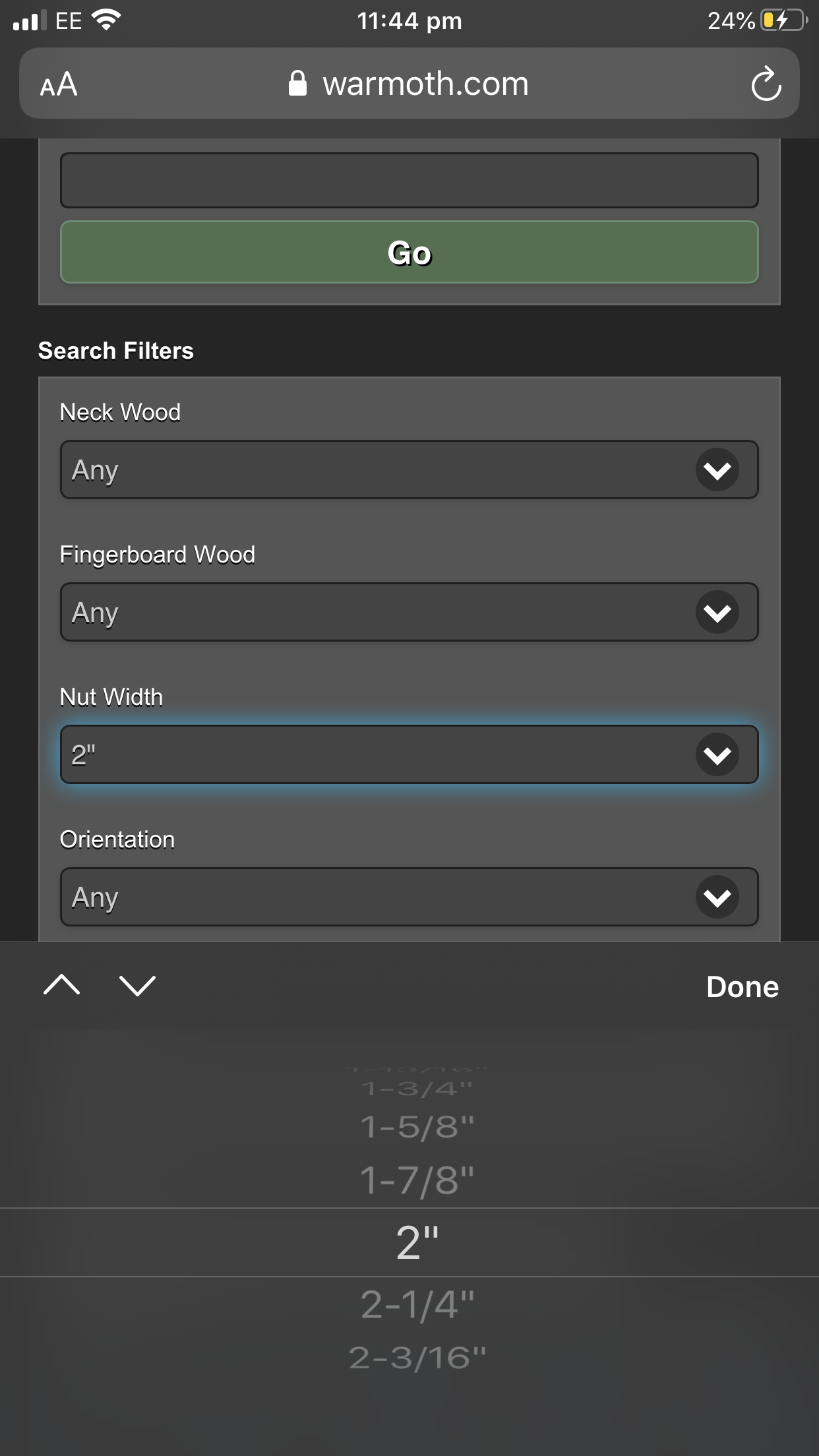Tap the battery charging icon
Image resolution: width=819 pixels, height=1456 pixels.
[783, 20]
